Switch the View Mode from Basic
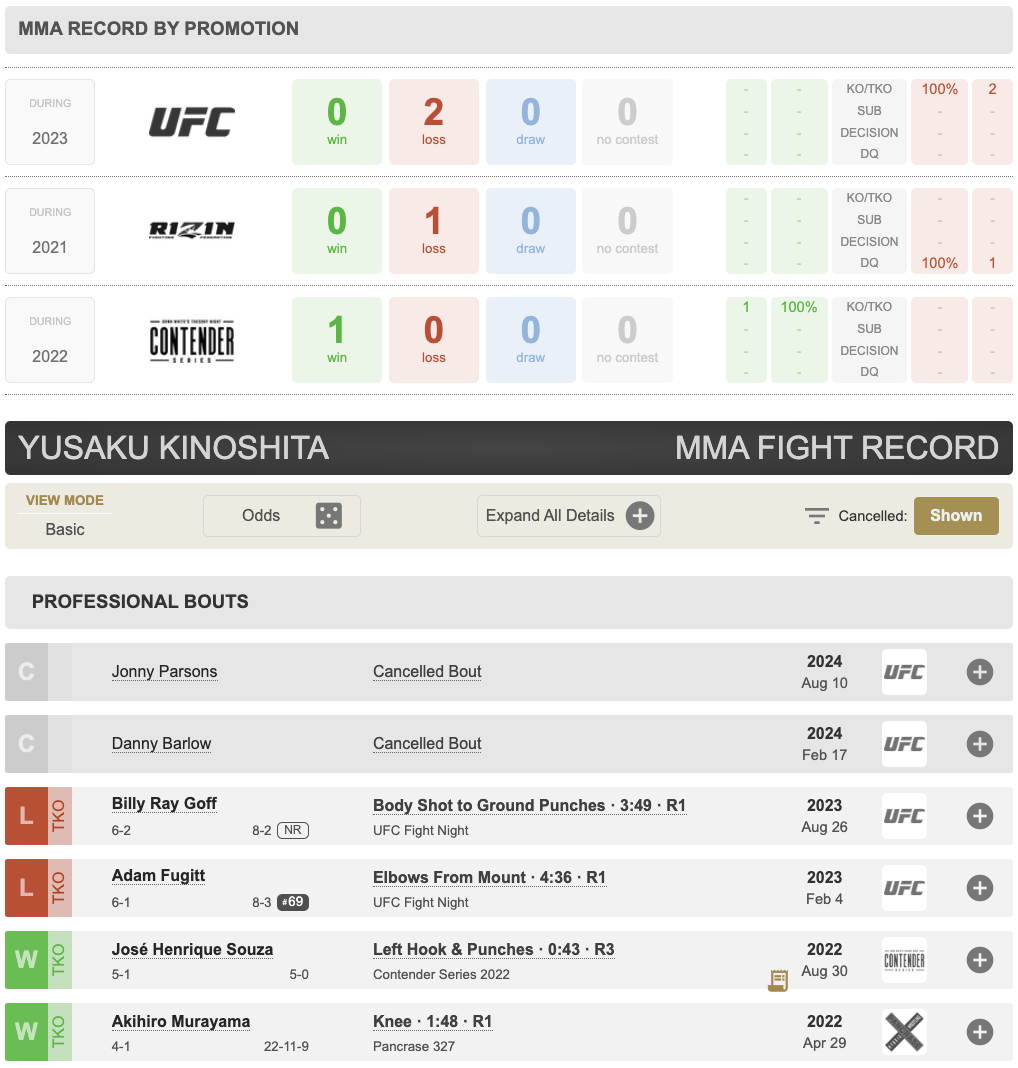 pos(65,529)
